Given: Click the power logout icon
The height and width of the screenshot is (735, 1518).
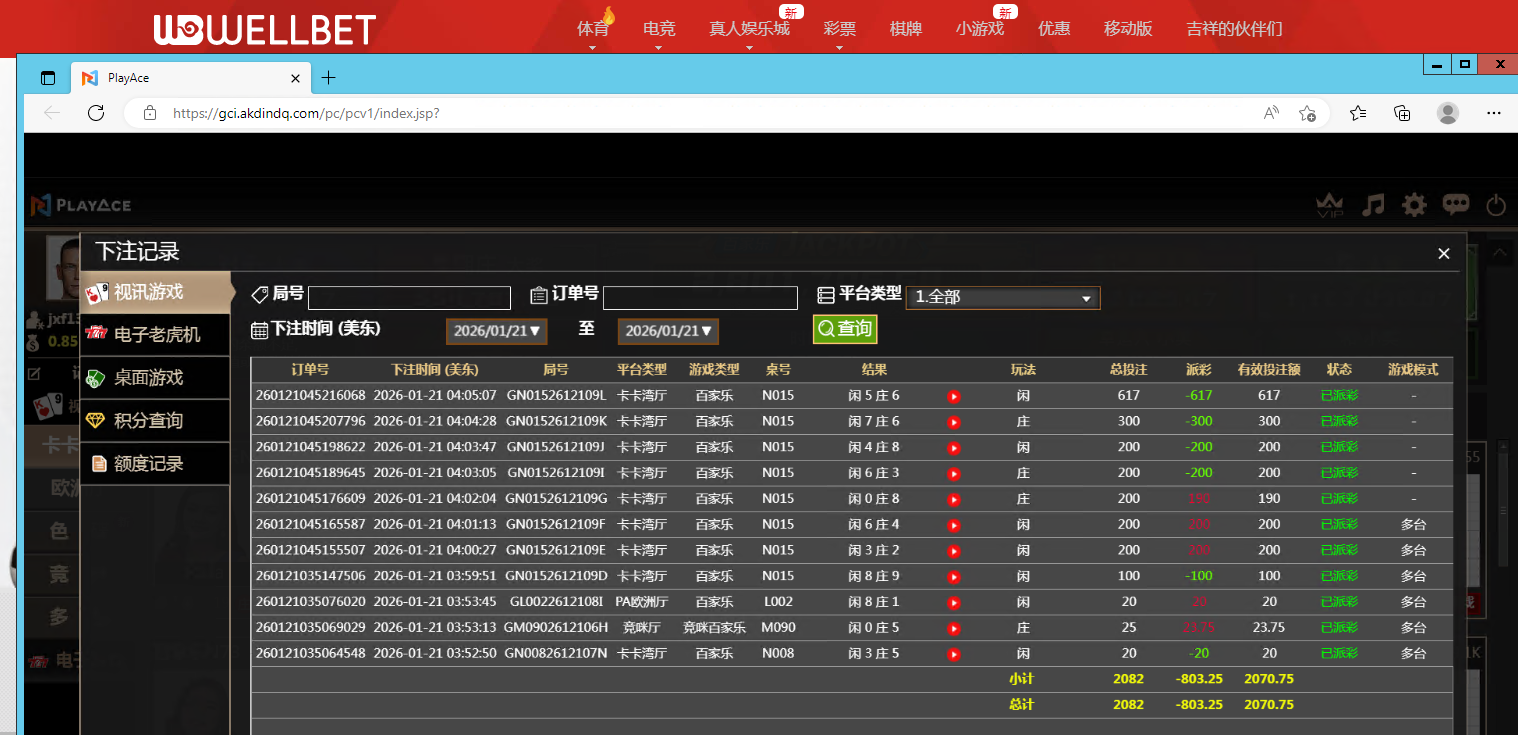Looking at the screenshot, I should click(1496, 206).
